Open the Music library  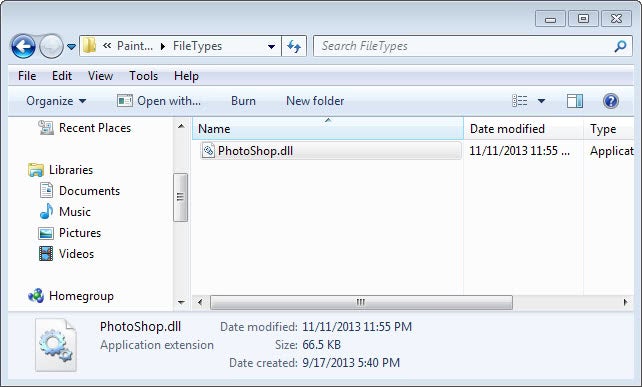(75, 212)
